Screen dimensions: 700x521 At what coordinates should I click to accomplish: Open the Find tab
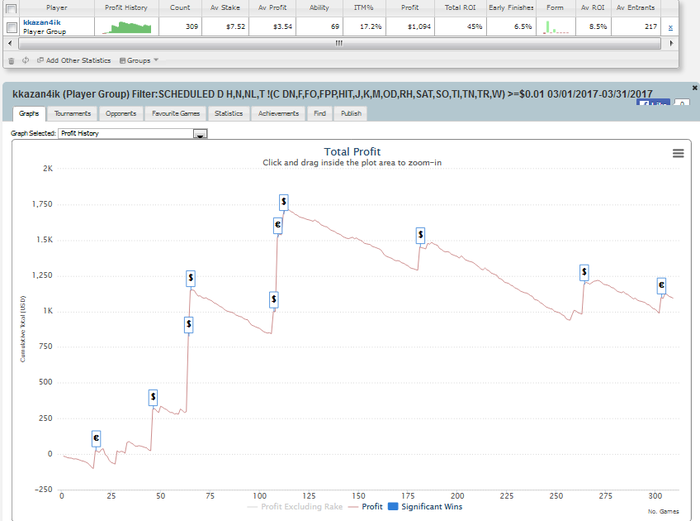coord(320,113)
